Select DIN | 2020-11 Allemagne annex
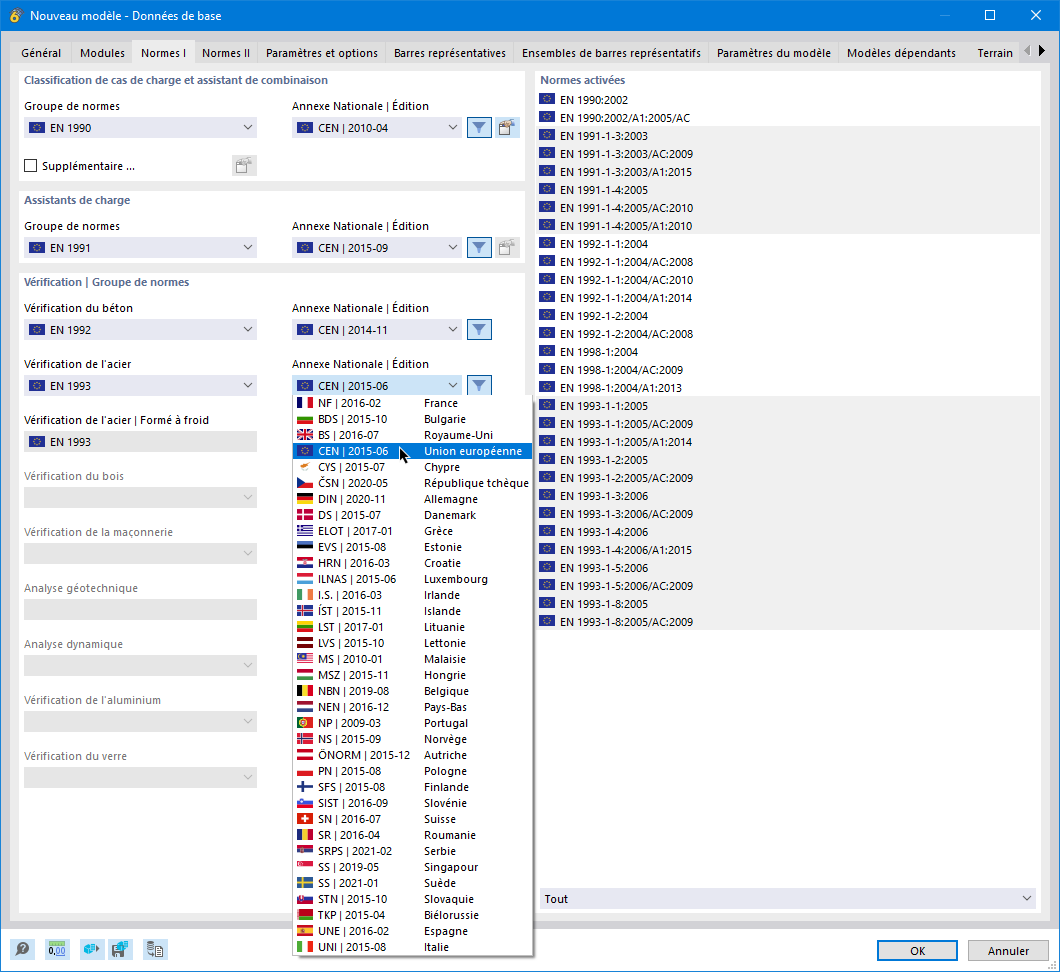The height and width of the screenshot is (972, 1060). pos(412,499)
